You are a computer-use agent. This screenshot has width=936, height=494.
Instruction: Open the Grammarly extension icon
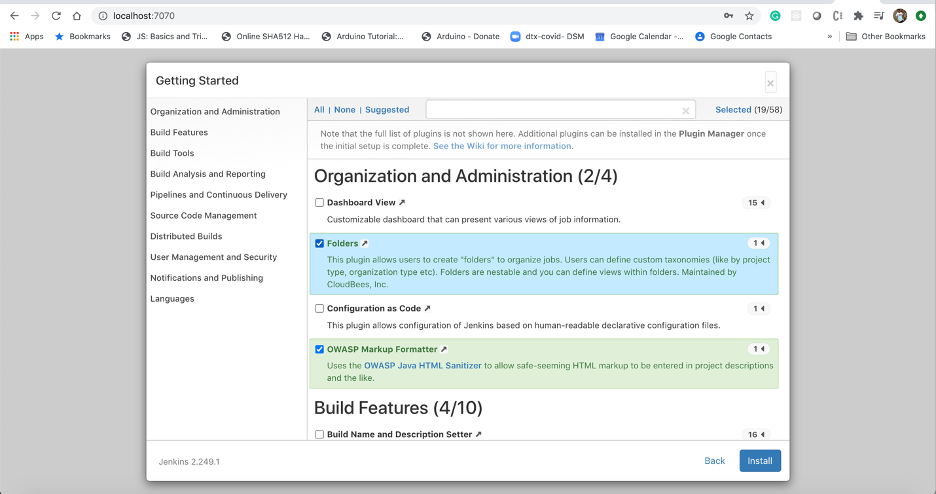point(775,16)
